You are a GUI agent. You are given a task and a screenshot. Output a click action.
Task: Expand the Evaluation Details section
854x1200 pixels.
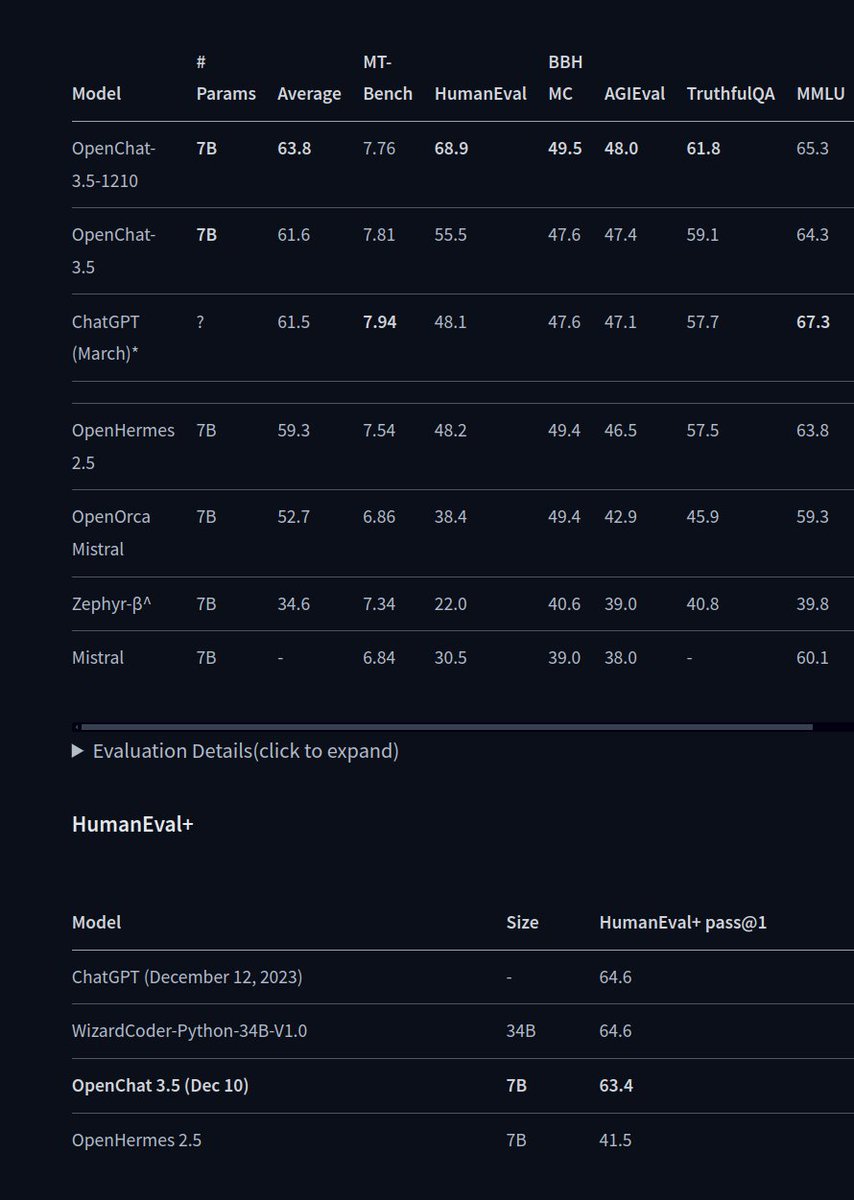235,751
